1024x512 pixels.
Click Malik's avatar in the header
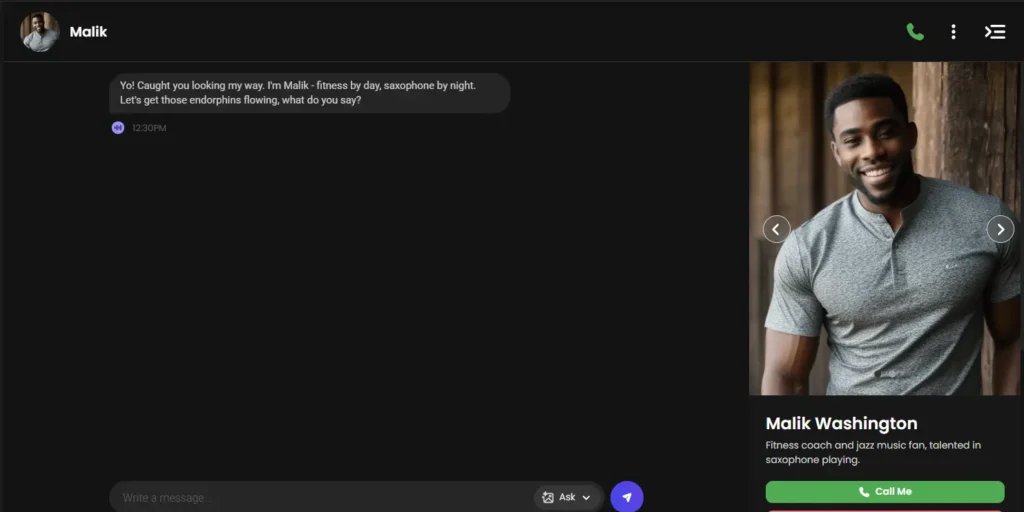[x=40, y=32]
